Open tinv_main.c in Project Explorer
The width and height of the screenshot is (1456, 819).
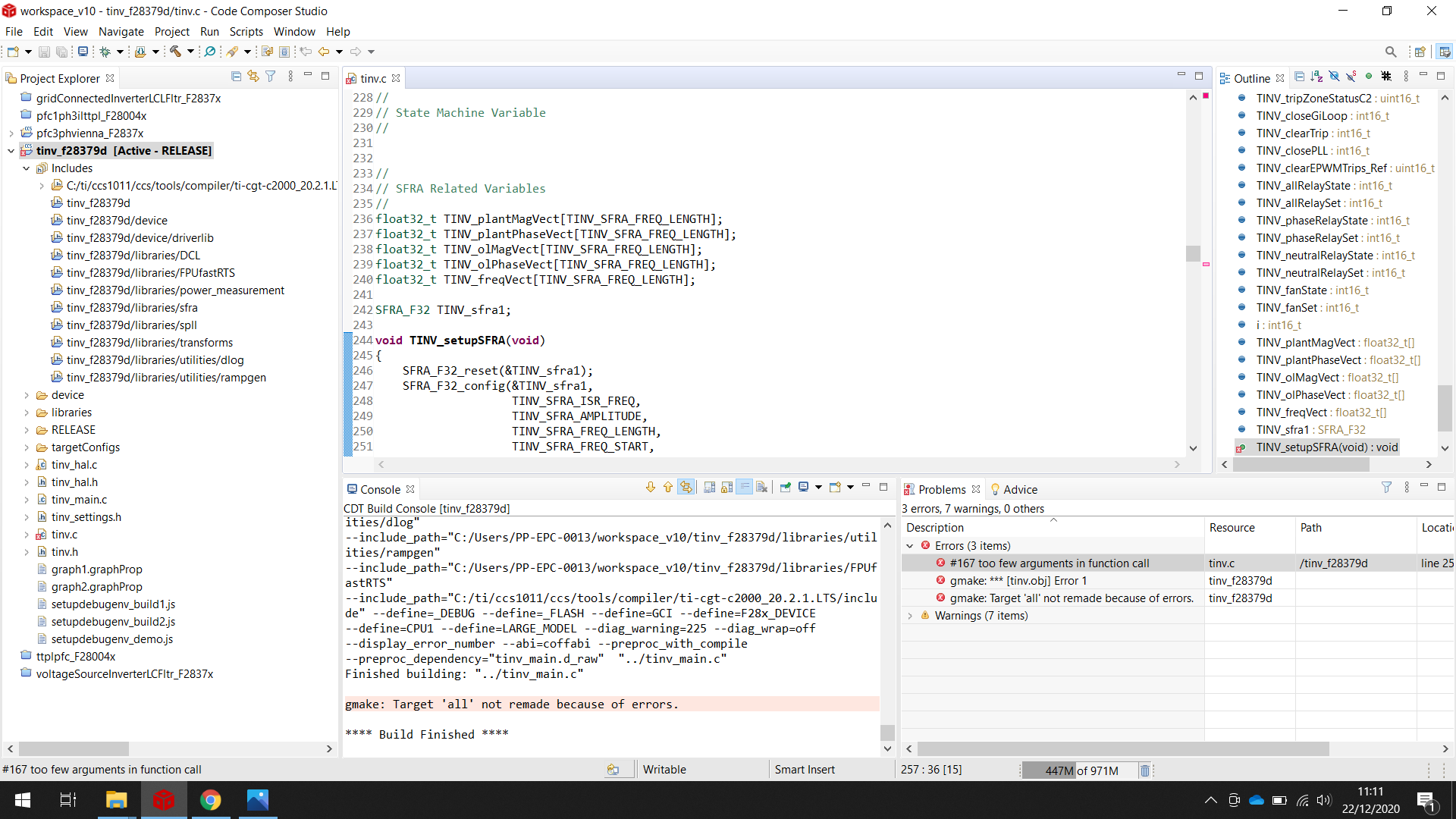coord(79,500)
